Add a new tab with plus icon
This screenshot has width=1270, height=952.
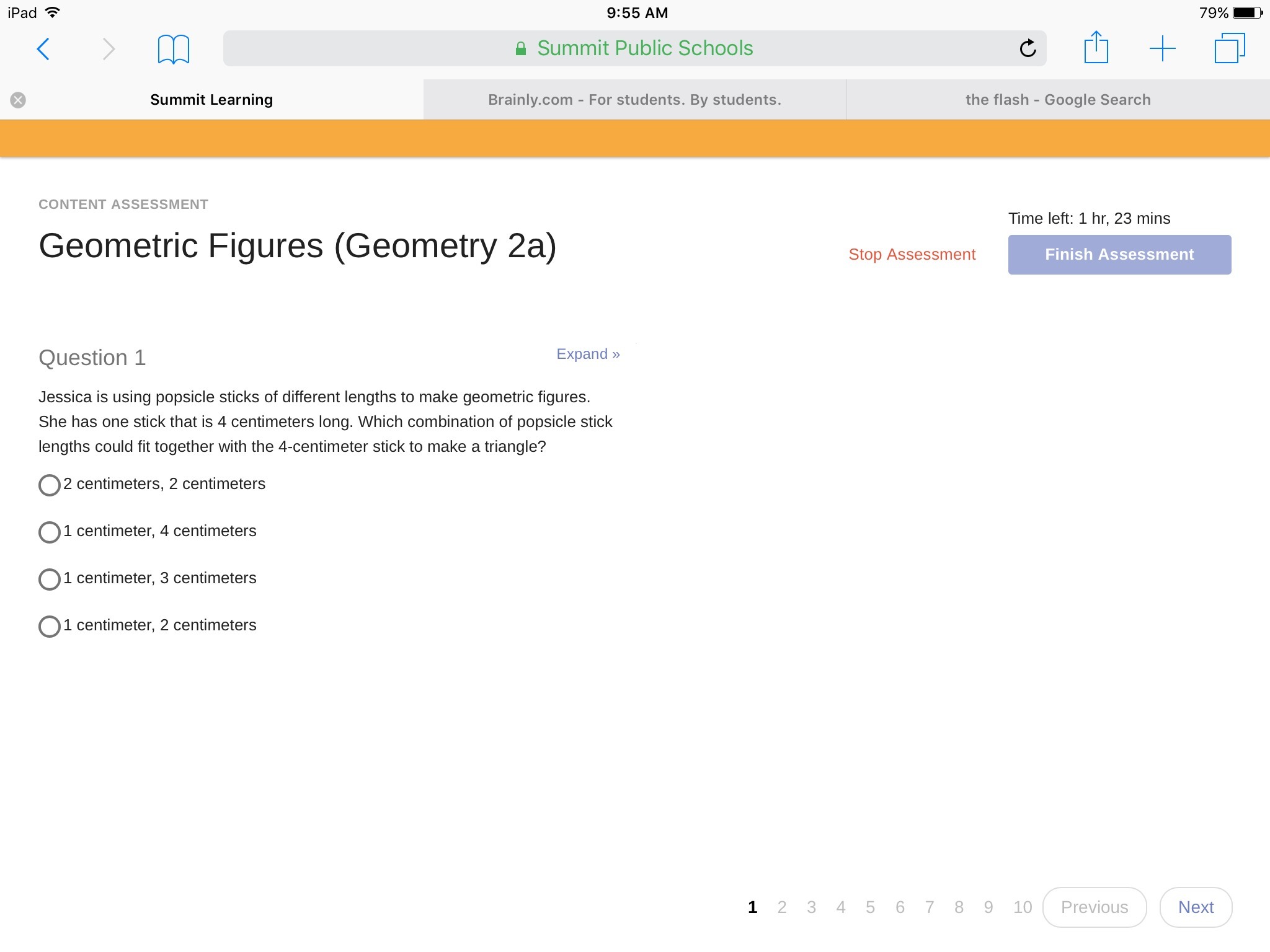1162,48
